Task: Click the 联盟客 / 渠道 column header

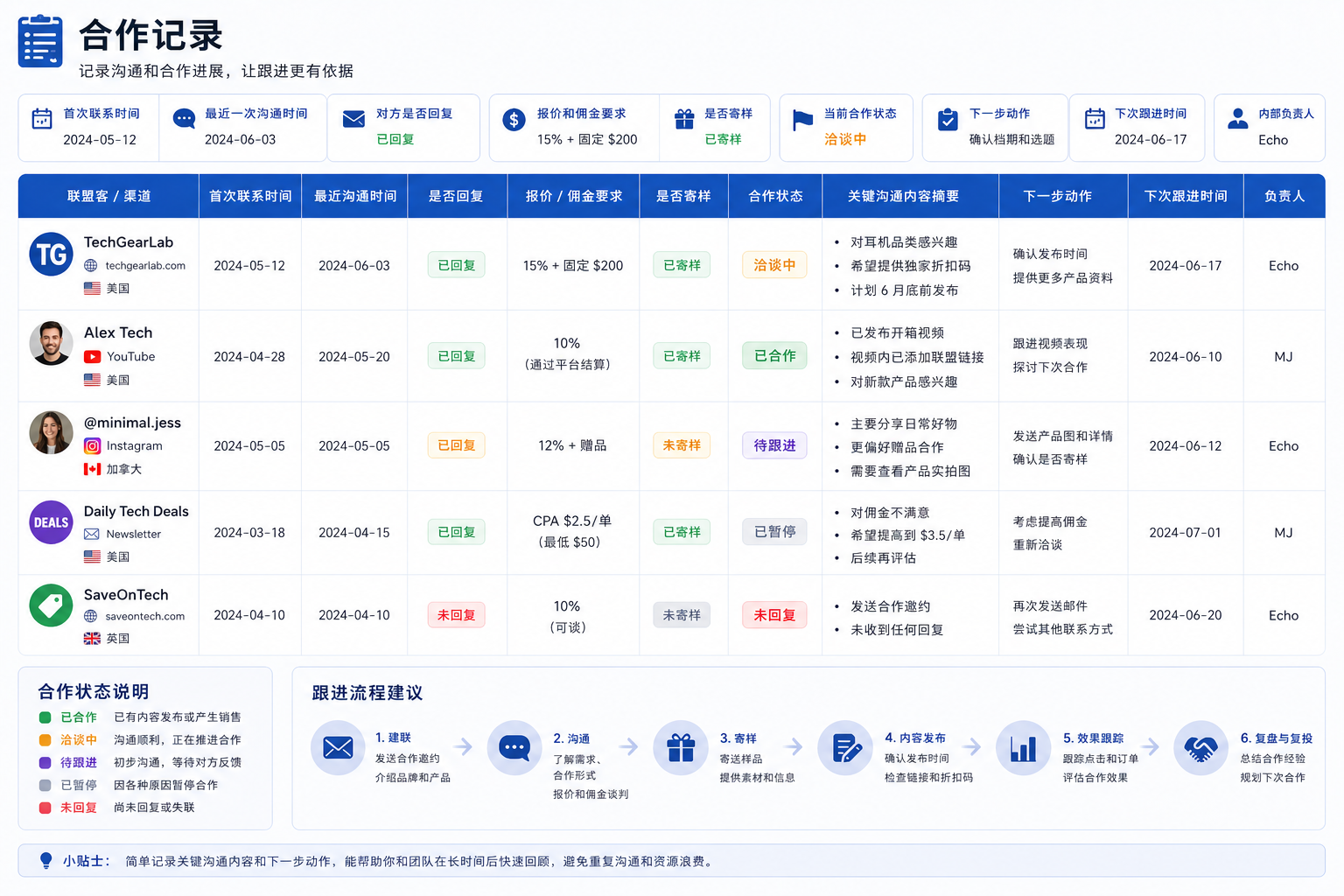Action: [109, 196]
